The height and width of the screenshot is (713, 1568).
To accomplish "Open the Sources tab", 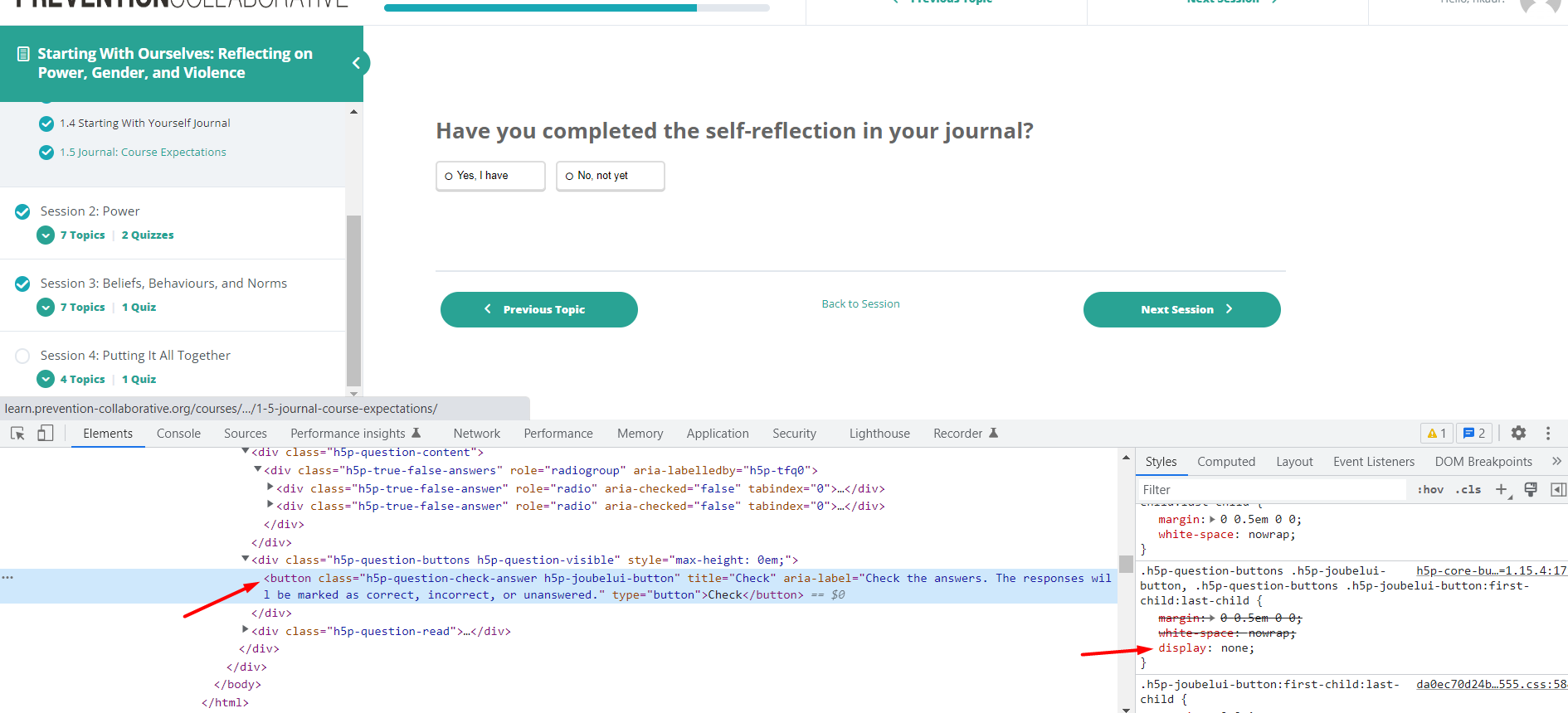I will 246,433.
